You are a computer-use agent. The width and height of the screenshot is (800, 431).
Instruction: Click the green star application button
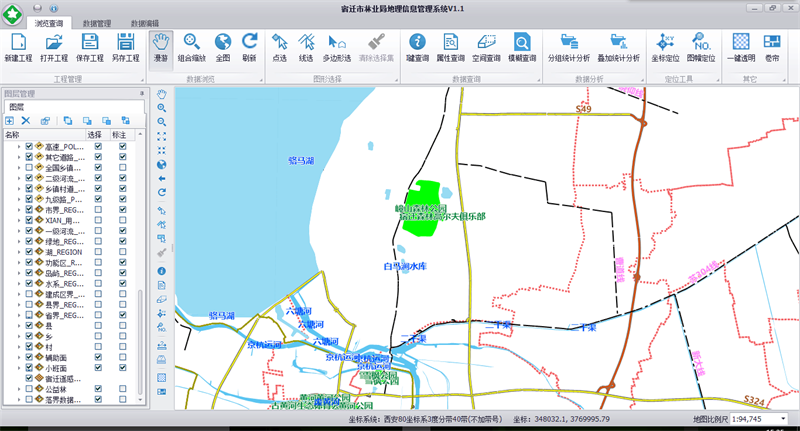(x=12, y=14)
